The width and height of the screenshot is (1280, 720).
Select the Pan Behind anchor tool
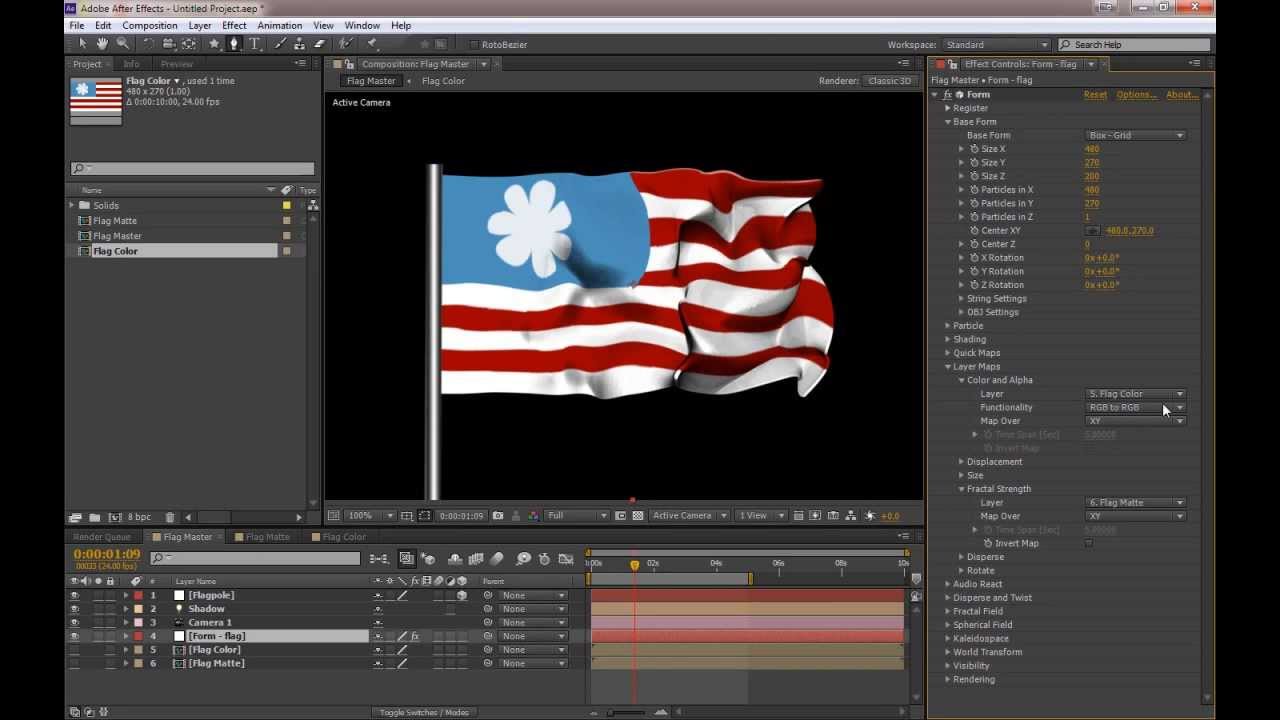pos(188,44)
